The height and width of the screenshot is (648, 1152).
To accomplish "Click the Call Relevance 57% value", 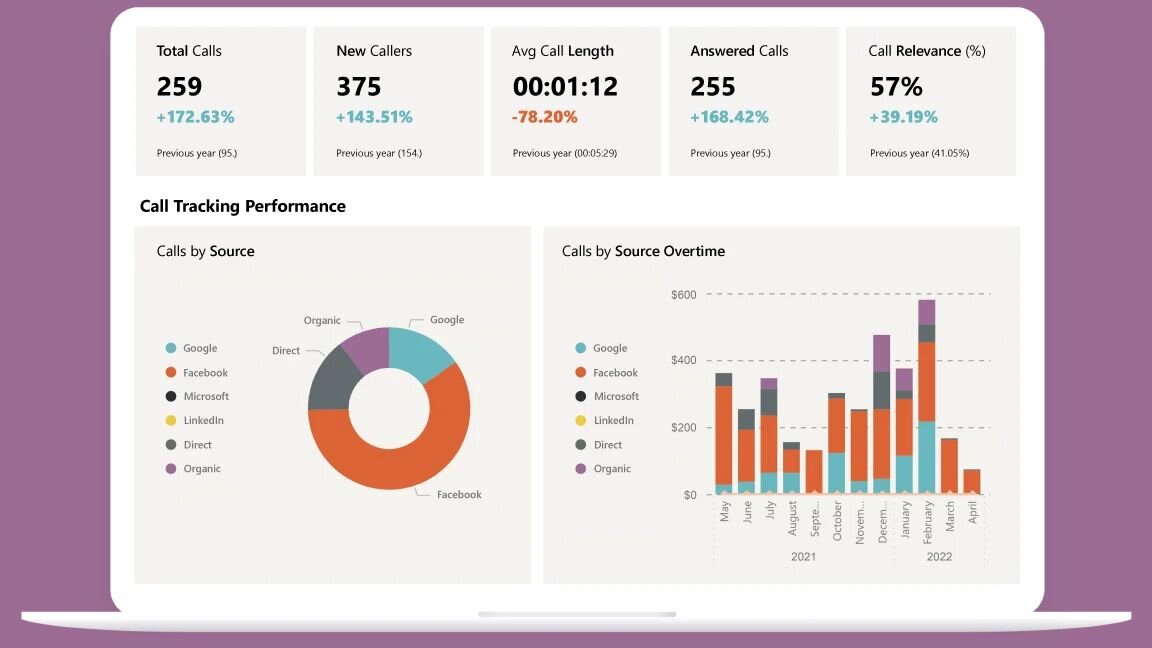I will click(x=896, y=87).
